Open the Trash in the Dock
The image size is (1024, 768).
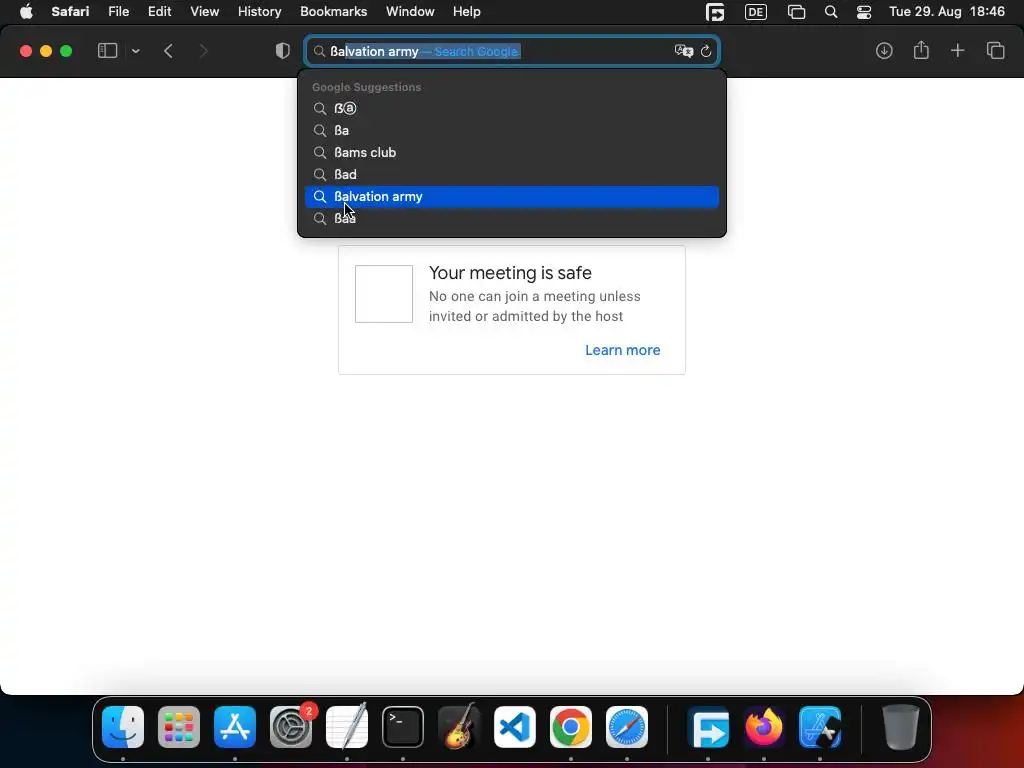(x=901, y=727)
